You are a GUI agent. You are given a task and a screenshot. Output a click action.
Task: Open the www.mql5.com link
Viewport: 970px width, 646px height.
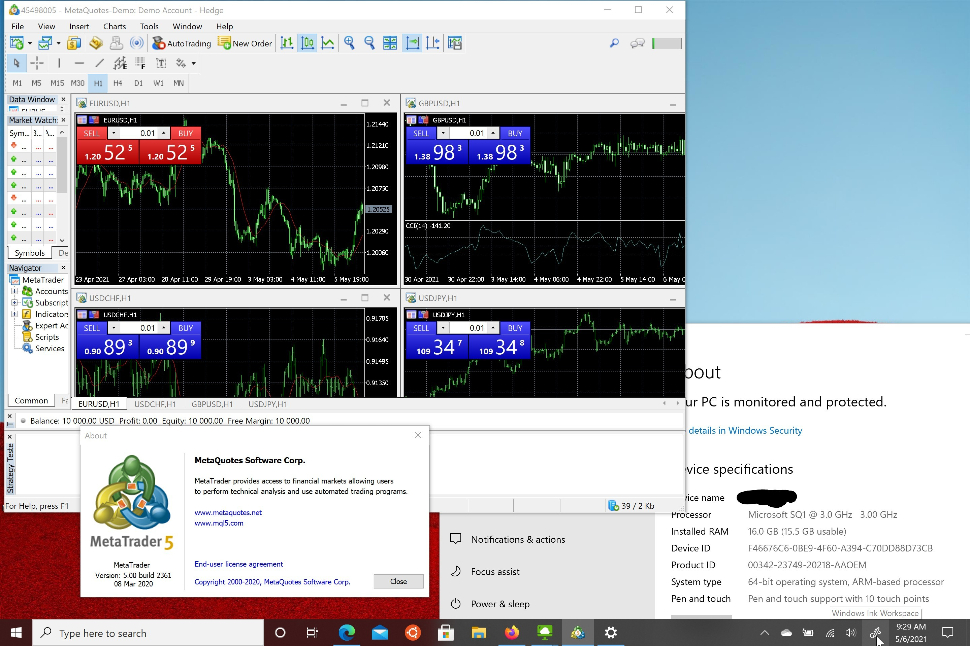click(x=219, y=523)
